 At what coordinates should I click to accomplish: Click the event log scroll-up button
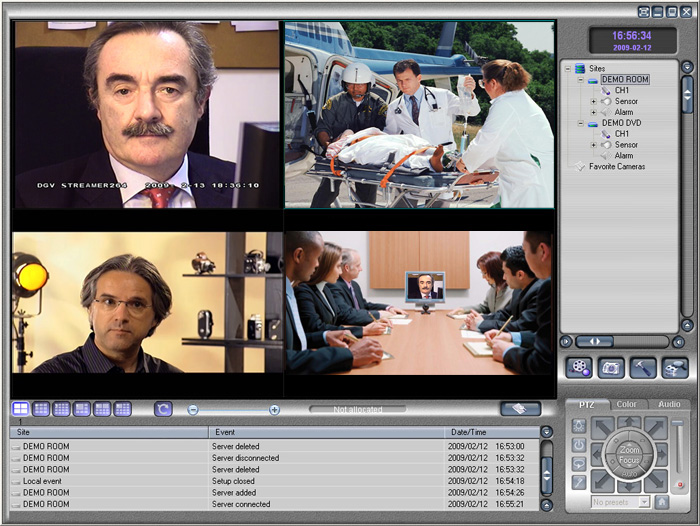pos(546,432)
